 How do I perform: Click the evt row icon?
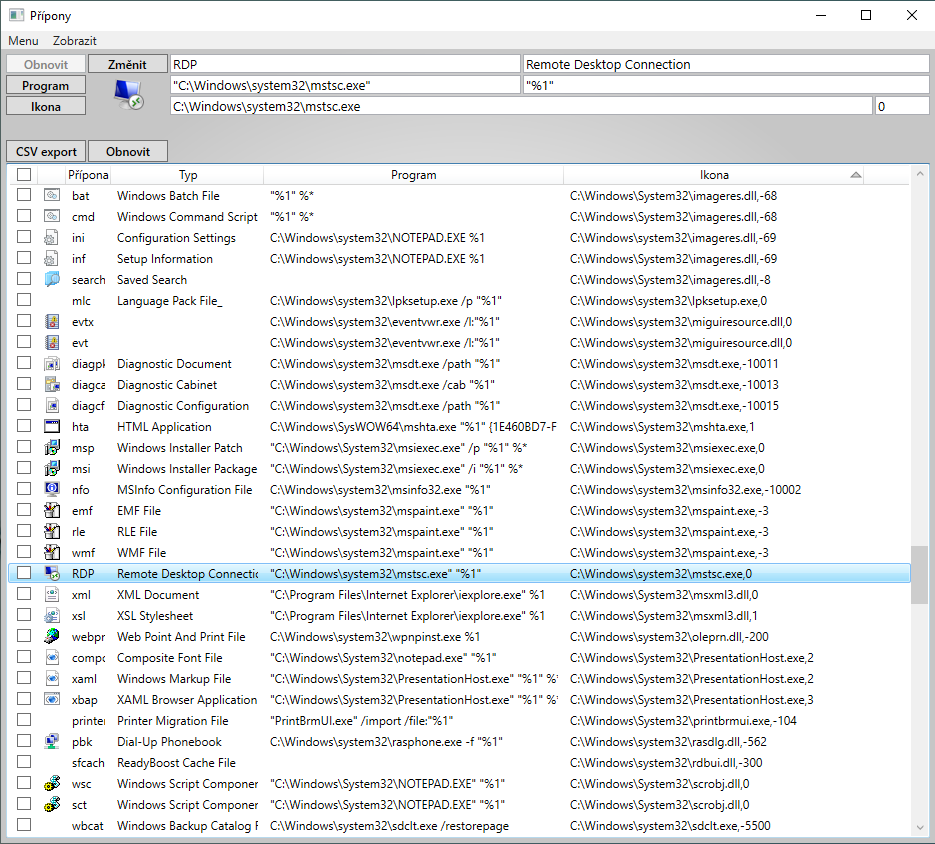pyautogui.click(x=52, y=342)
